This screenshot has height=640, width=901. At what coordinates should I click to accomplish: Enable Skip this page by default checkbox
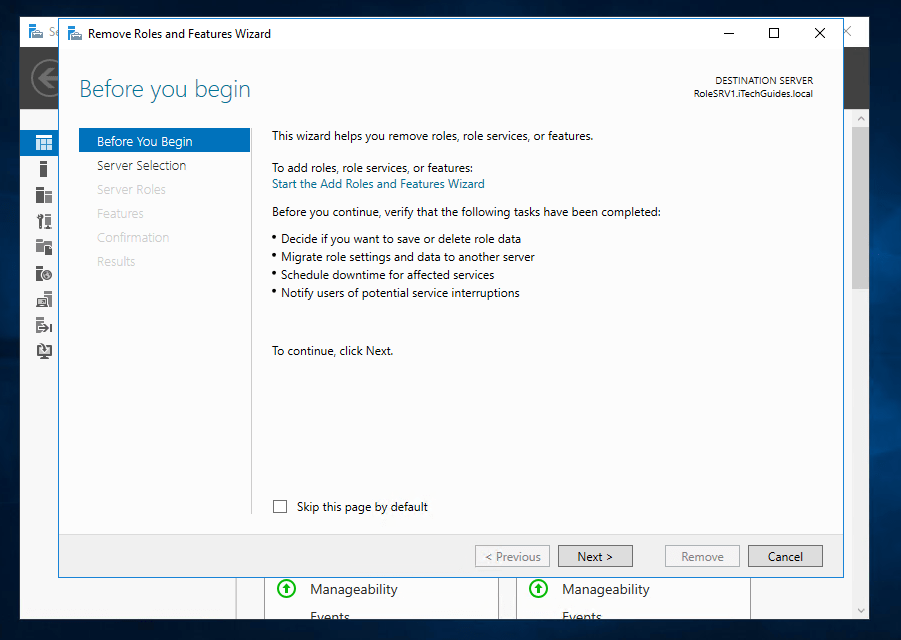(x=280, y=507)
